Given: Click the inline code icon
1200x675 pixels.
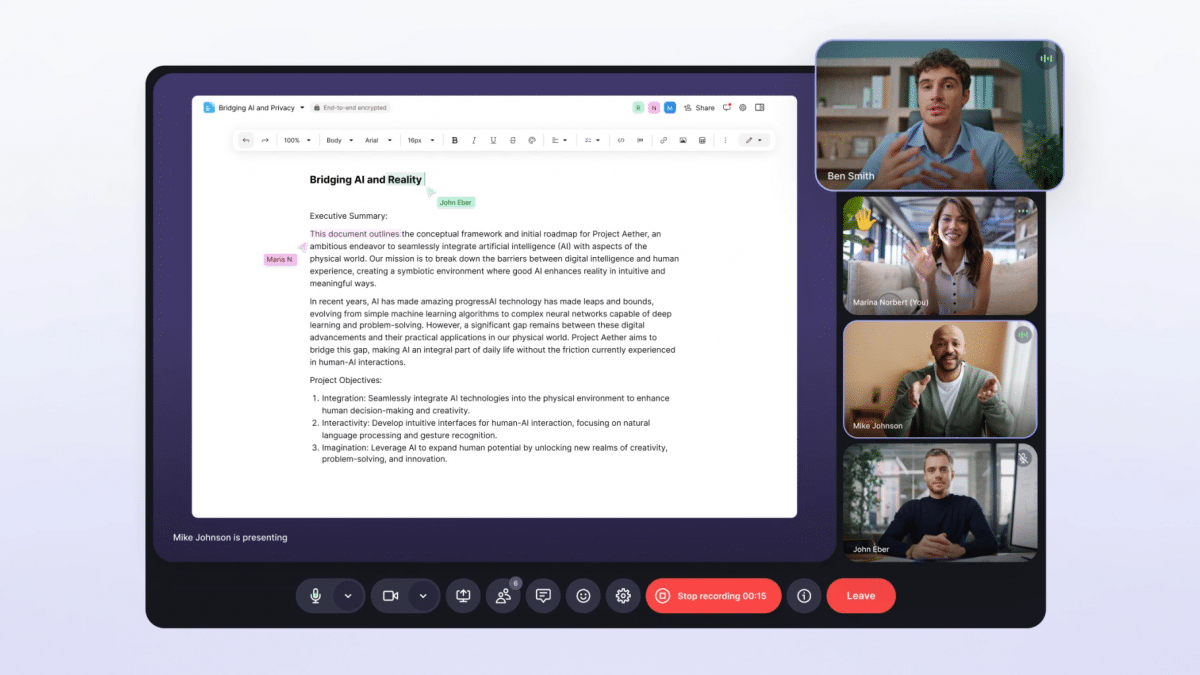Looking at the screenshot, I should point(621,140).
